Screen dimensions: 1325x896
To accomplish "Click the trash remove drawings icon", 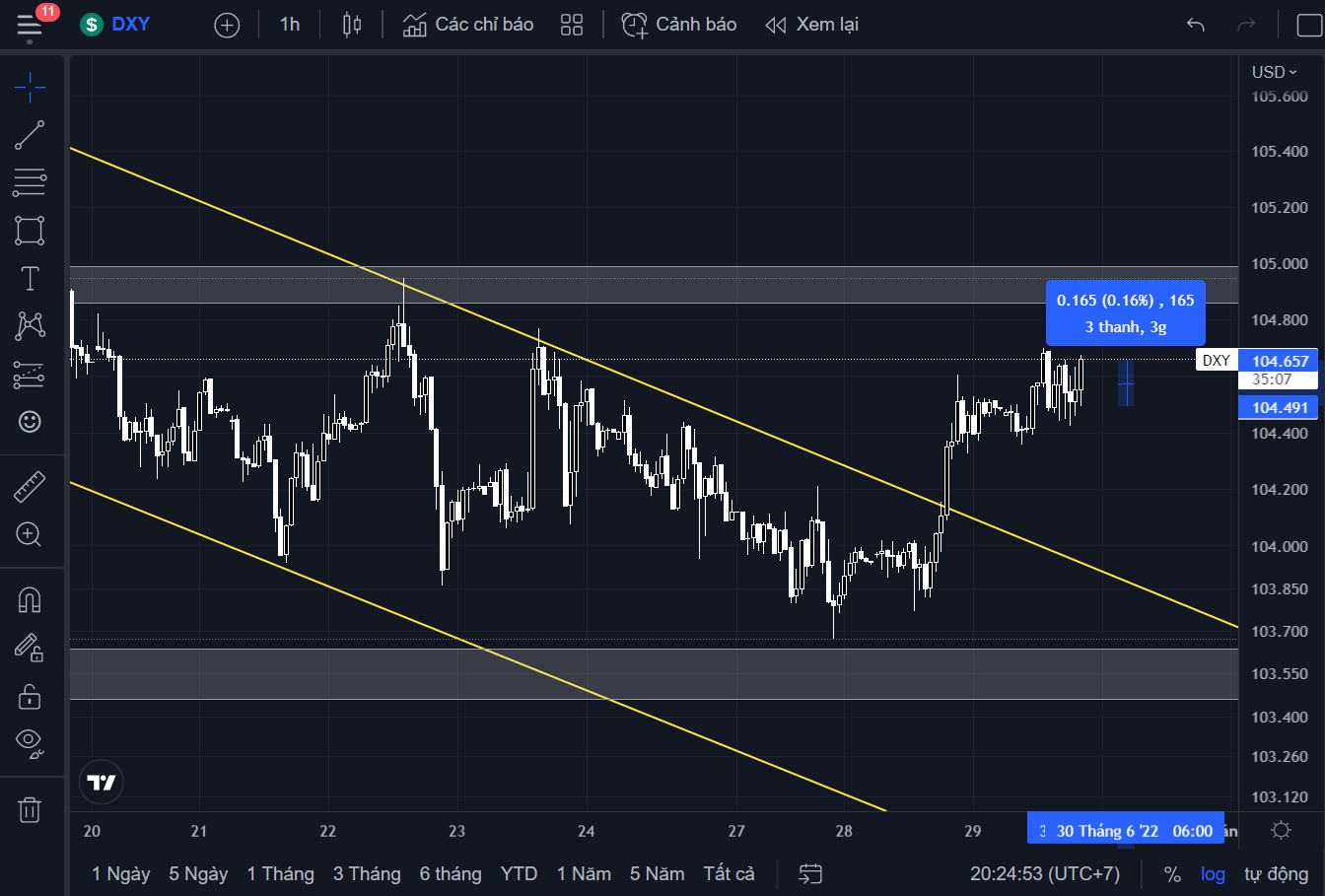I will click(30, 810).
